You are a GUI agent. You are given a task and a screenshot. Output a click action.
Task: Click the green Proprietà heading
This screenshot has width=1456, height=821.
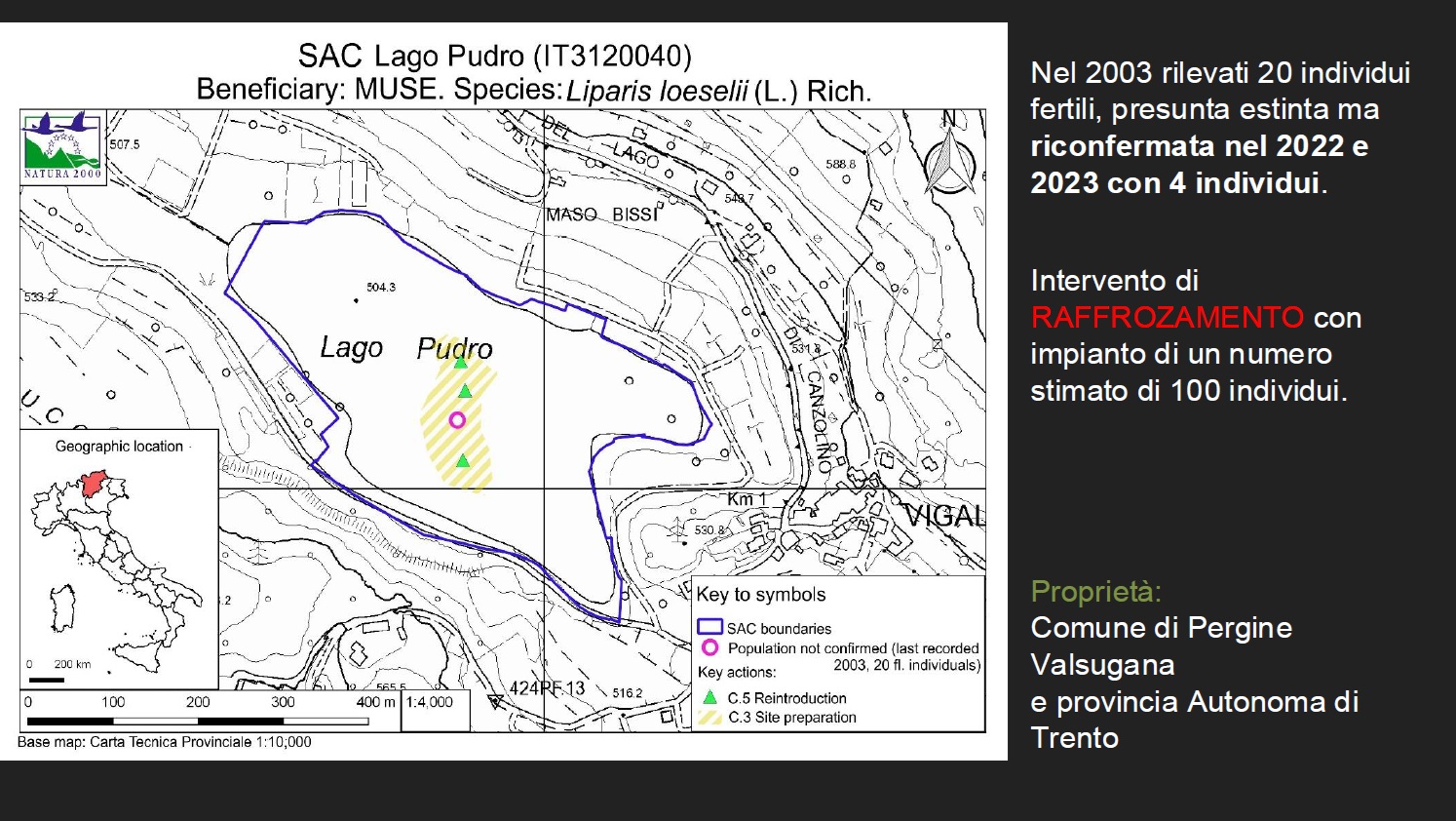coord(1095,591)
